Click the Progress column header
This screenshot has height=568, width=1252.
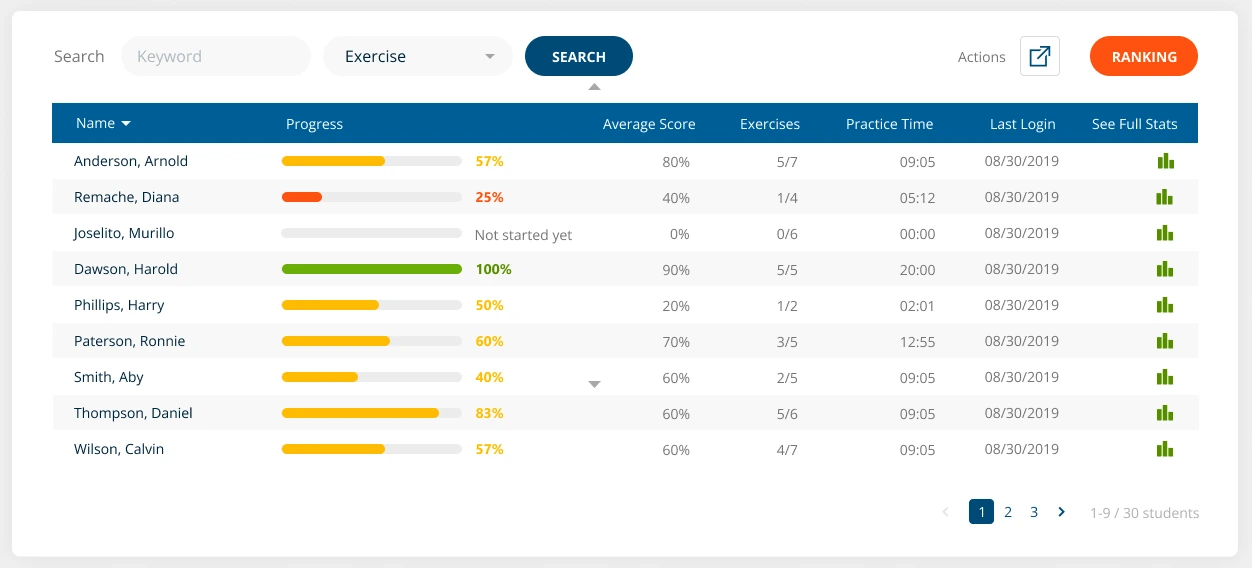[314, 124]
